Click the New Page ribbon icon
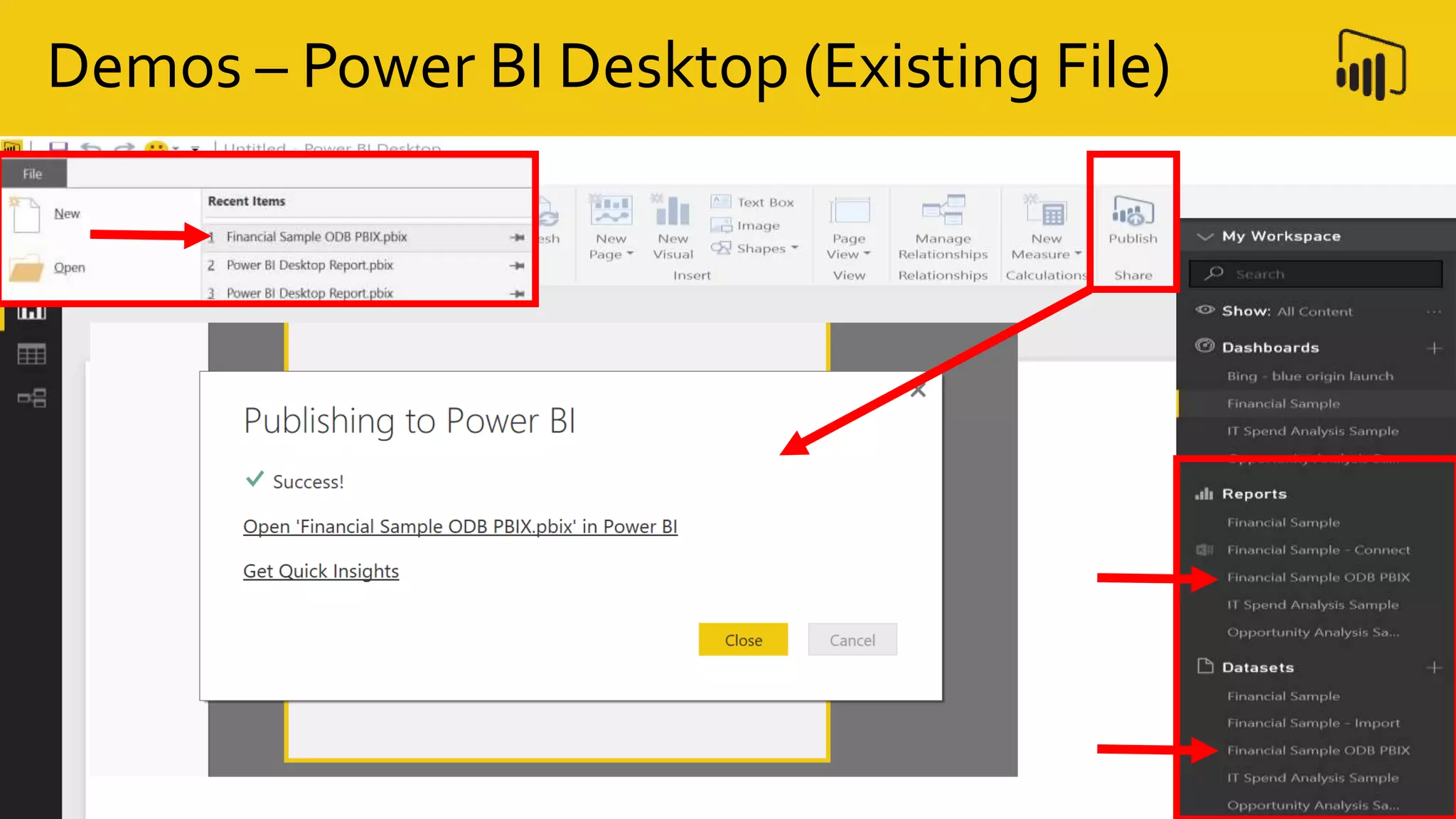The height and width of the screenshot is (819, 1456). pyautogui.click(x=611, y=210)
